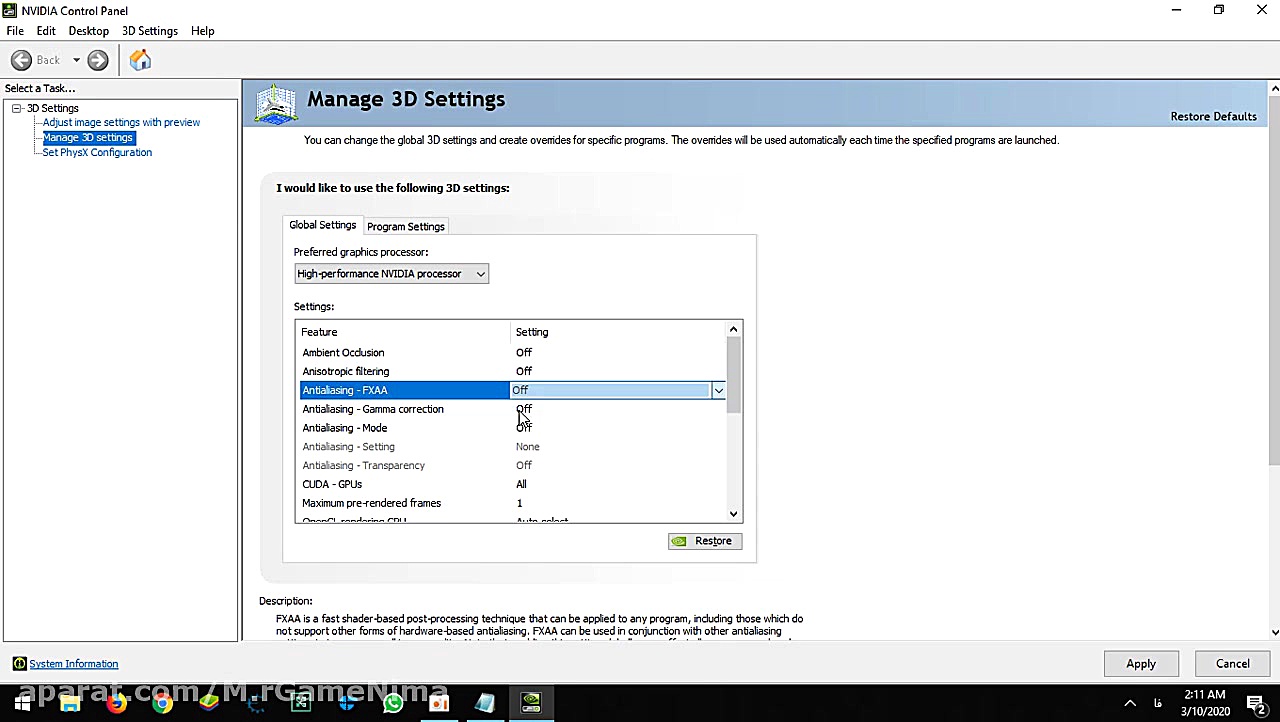1280x722 pixels.
Task: Click the Forward arrow button
Action: [x=97, y=60]
